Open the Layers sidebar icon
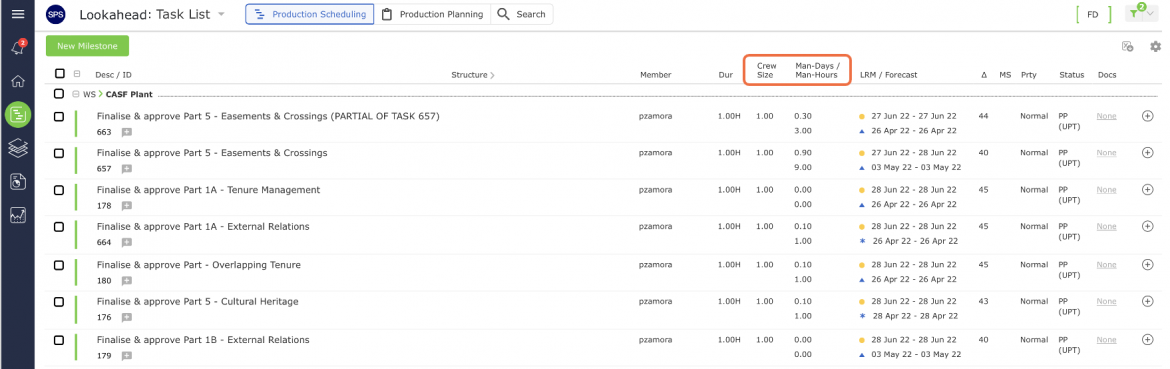This screenshot has height=369, width=1170. pos(18,148)
